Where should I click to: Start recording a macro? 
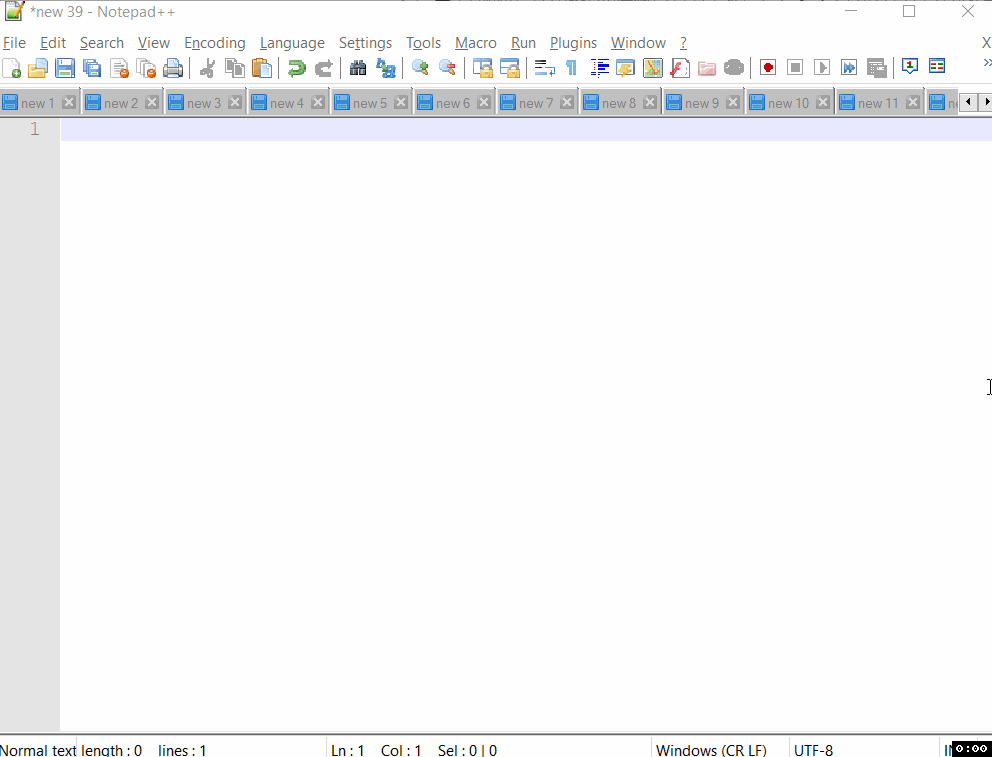pos(768,68)
